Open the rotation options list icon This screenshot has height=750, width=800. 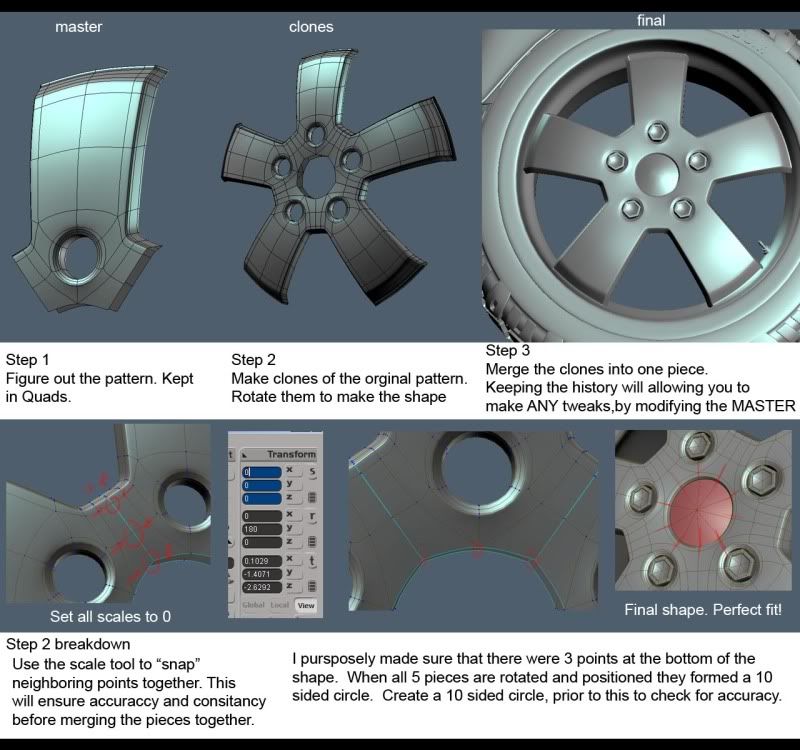pos(313,541)
